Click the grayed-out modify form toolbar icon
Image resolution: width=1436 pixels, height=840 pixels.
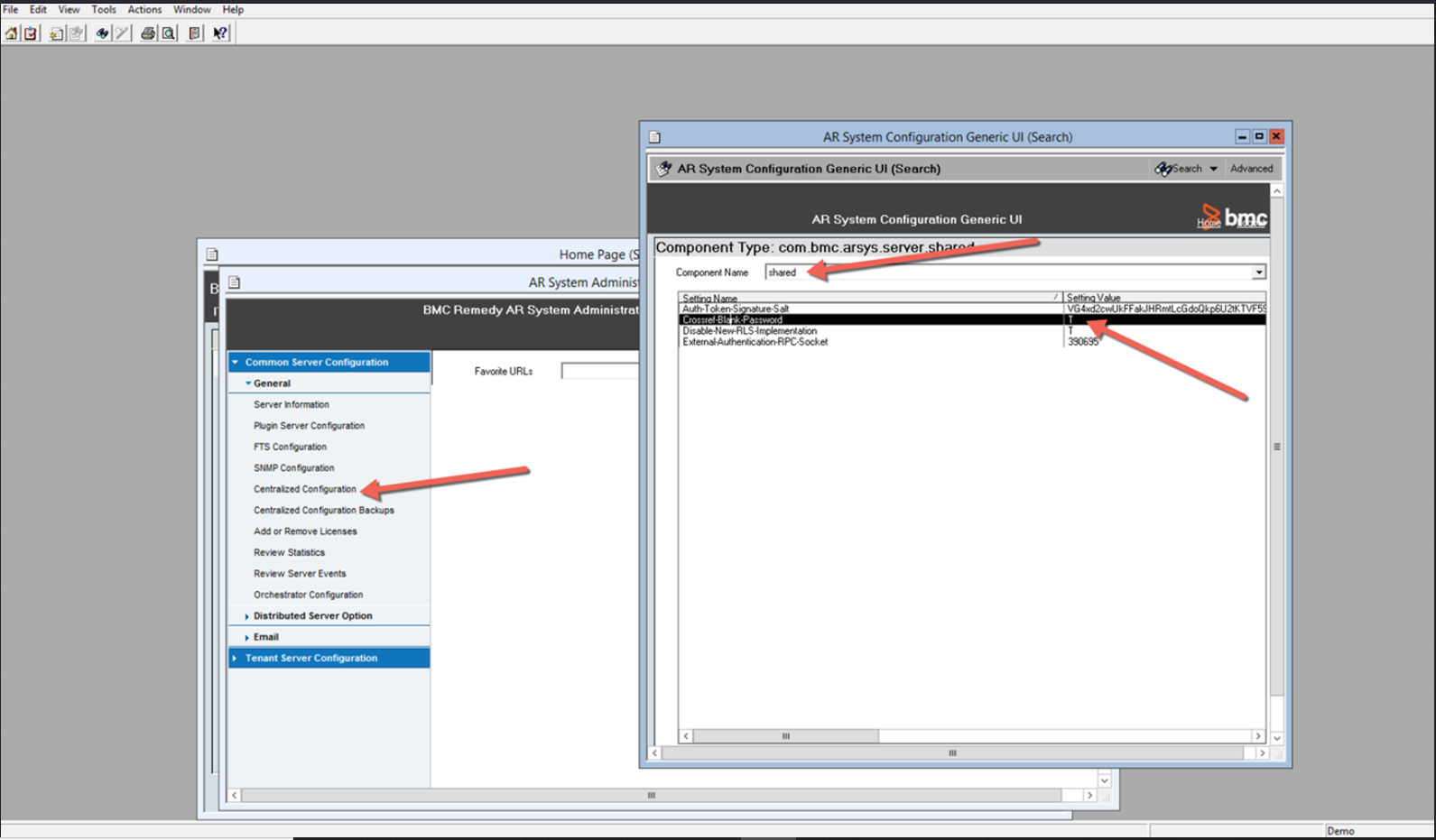click(77, 33)
